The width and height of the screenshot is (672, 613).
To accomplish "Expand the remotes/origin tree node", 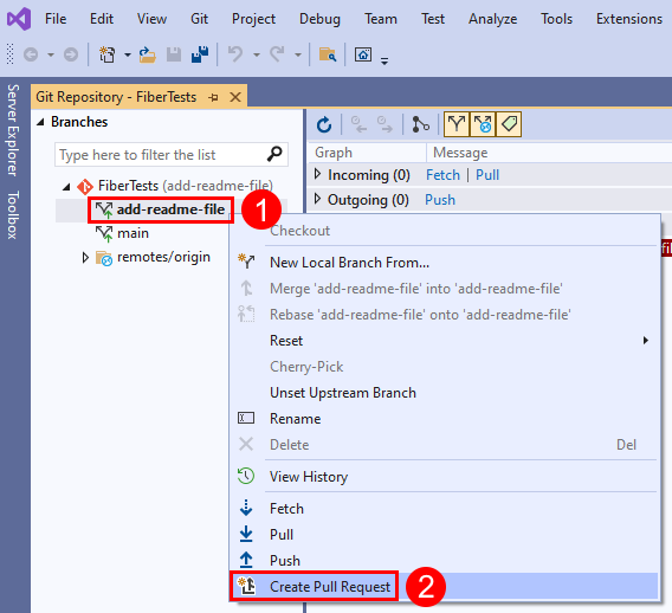I will tap(86, 257).
